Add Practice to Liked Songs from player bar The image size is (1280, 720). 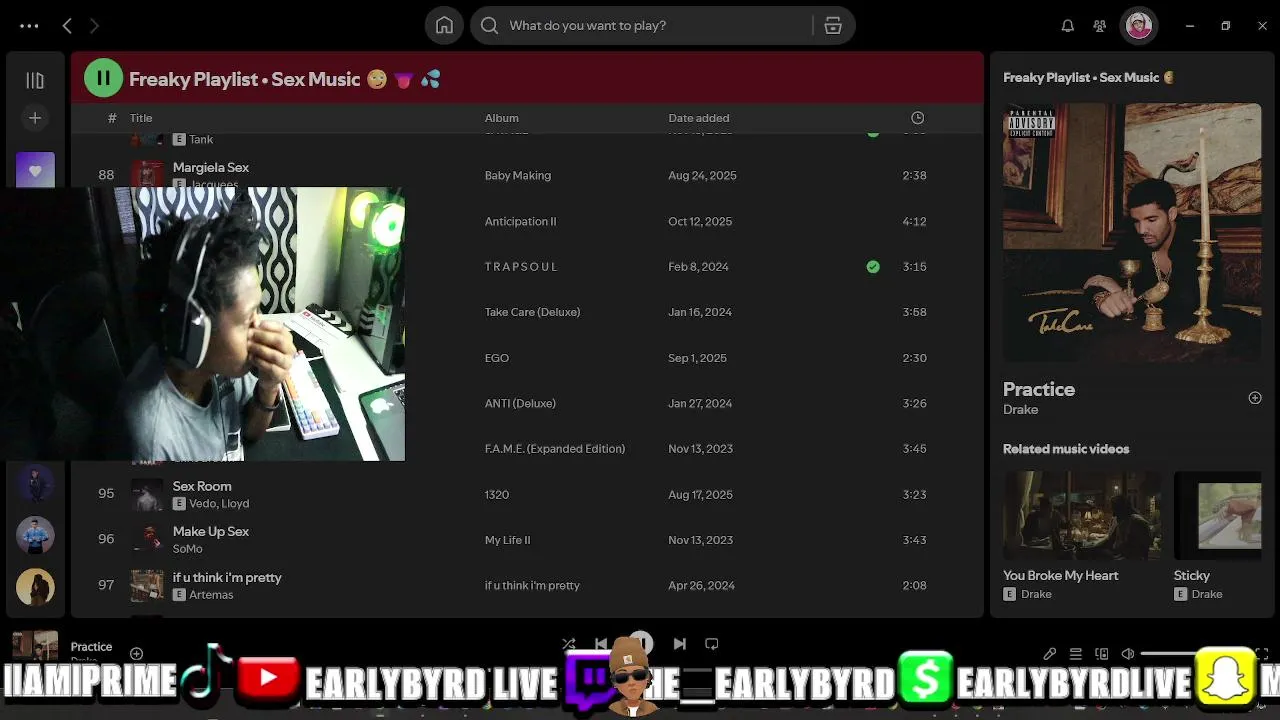click(137, 654)
